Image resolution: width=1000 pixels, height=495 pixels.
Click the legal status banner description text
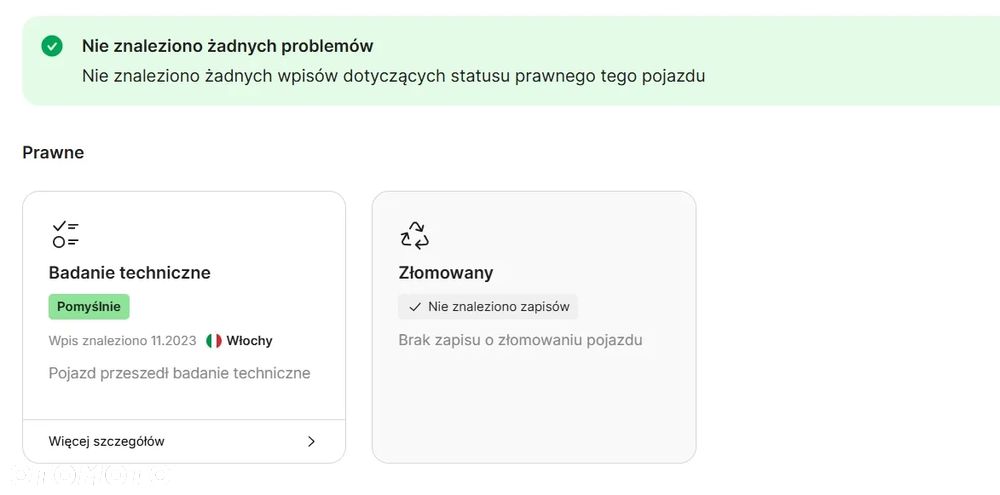(394, 75)
